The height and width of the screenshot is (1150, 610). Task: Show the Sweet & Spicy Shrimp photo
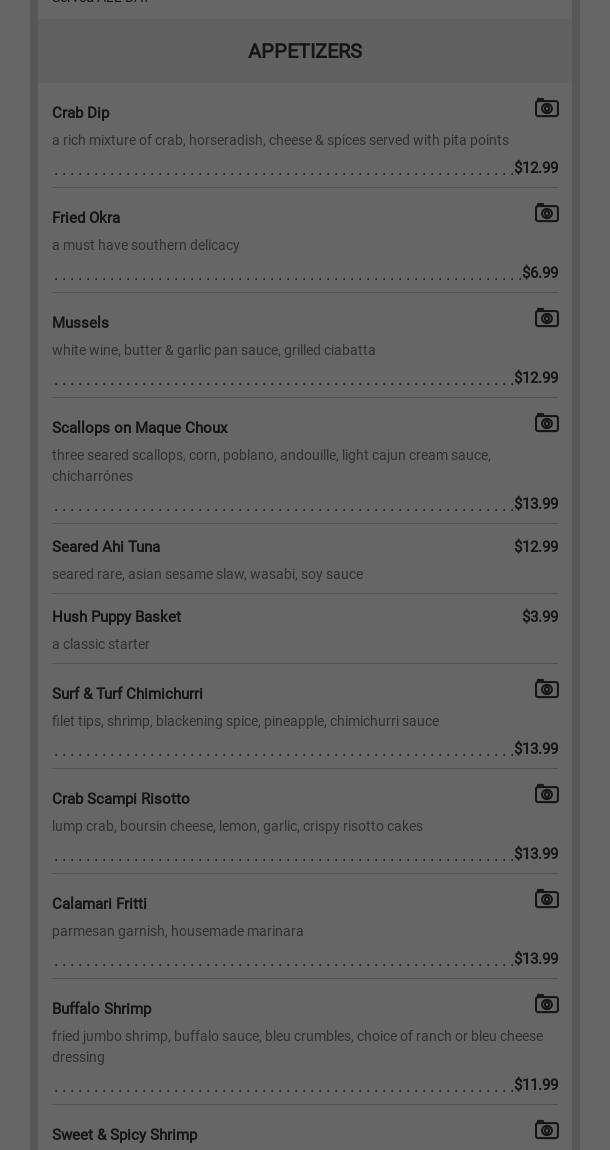(x=546, y=1130)
